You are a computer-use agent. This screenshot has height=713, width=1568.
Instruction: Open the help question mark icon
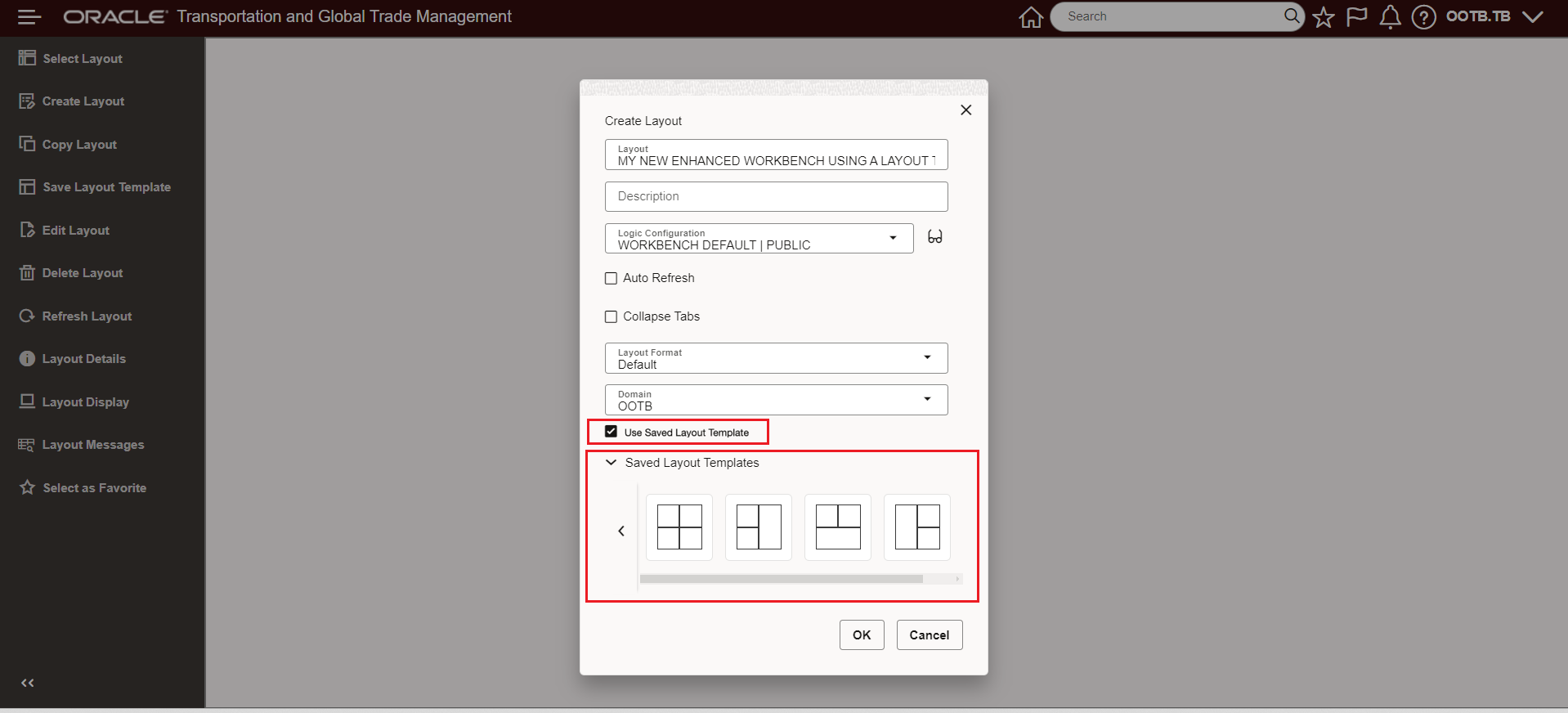(x=1423, y=16)
